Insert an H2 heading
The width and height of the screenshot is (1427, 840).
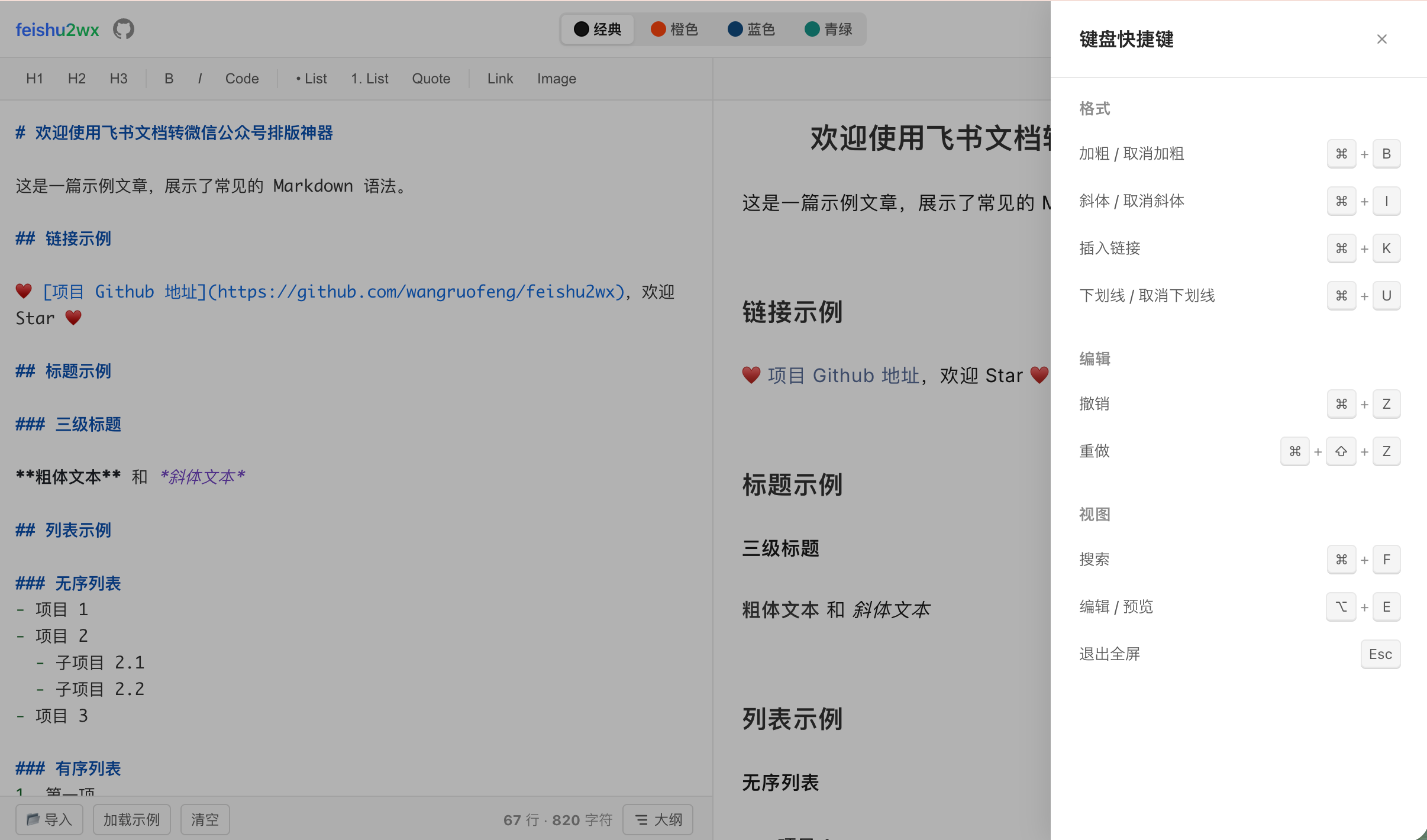[x=77, y=79]
